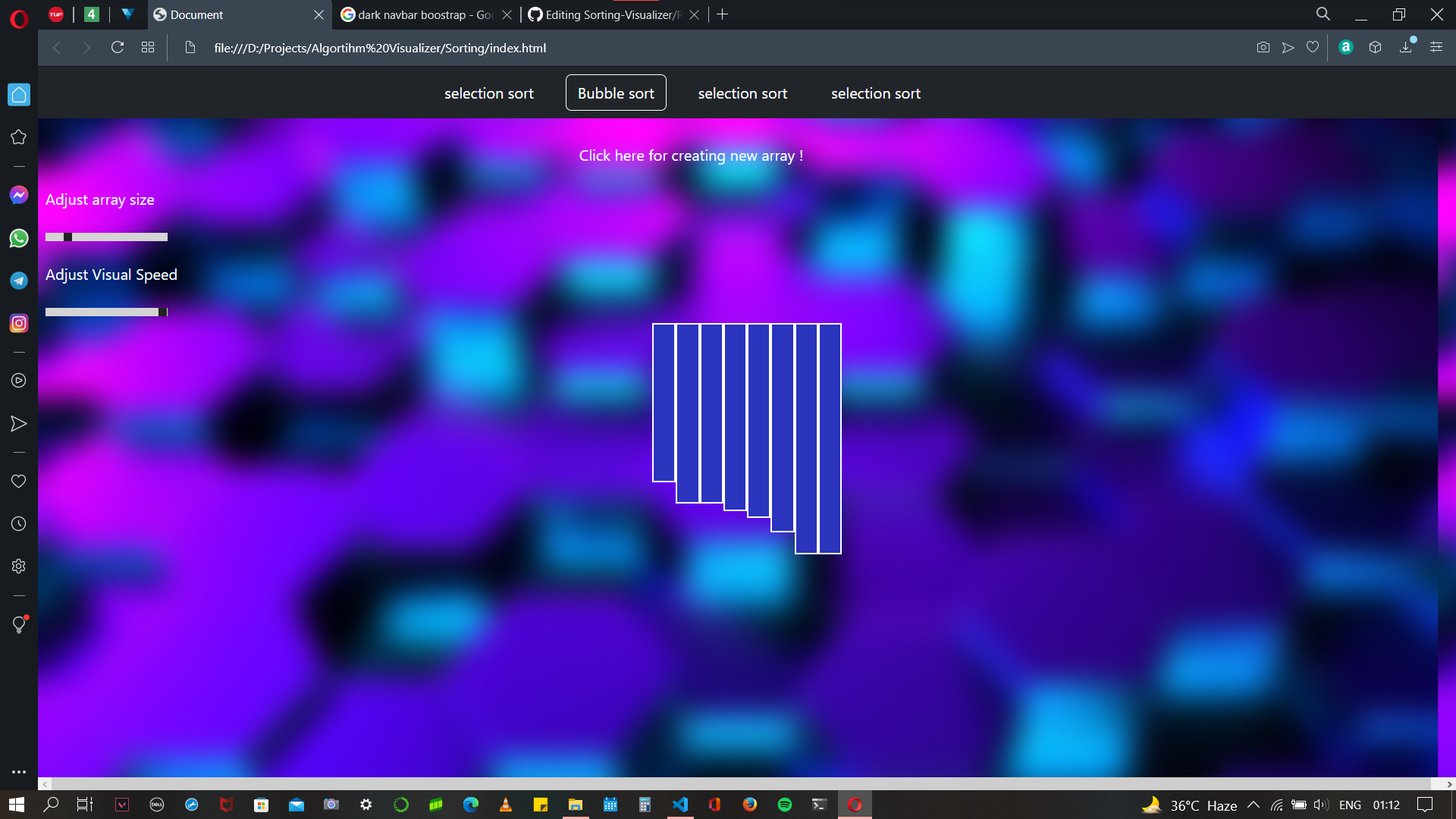
Task: Open sidebar bookmarks heart icon
Action: tap(19, 482)
